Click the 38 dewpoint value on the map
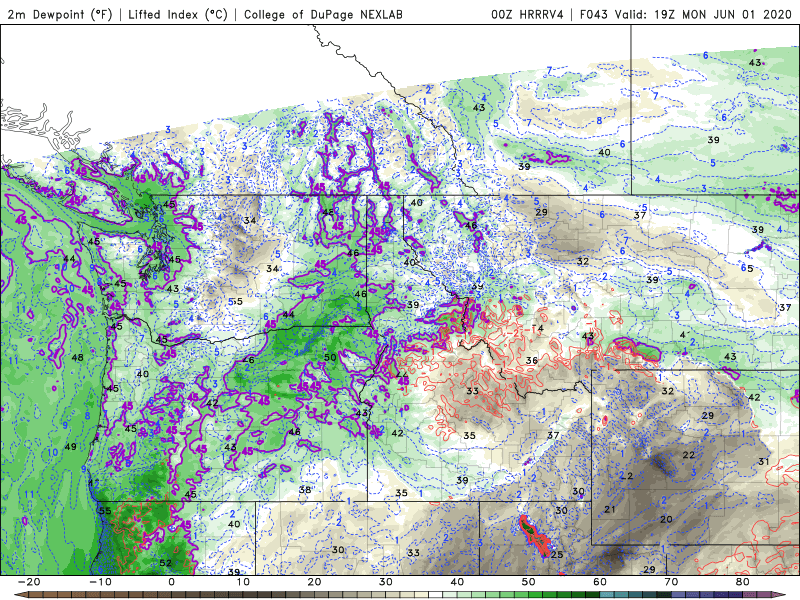This screenshot has width=800, height=600. 305,490
